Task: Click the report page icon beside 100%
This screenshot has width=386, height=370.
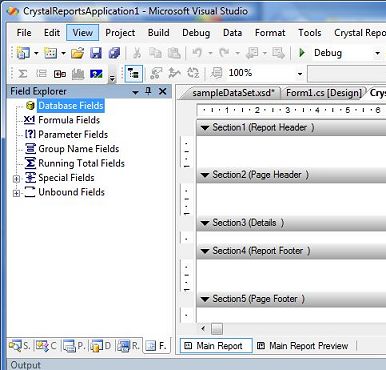Action: click(217, 73)
